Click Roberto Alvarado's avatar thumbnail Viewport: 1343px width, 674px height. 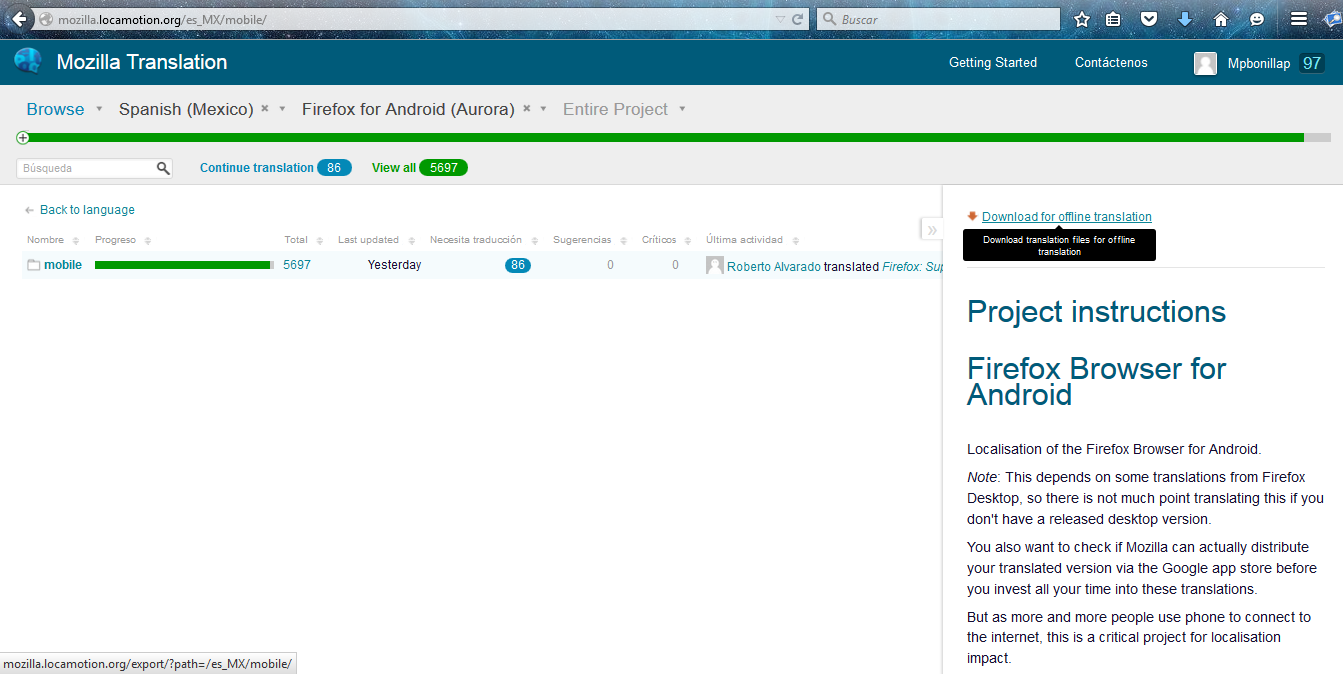(715, 265)
